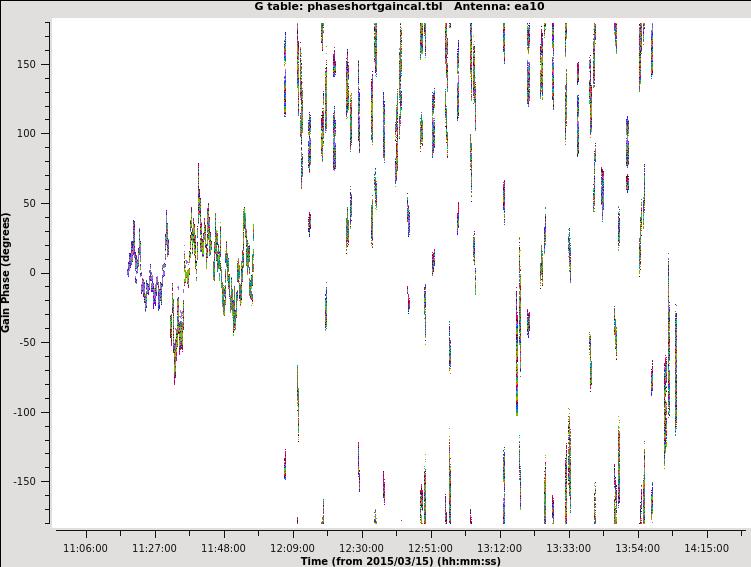Click the 14:15:00 time tick label
Screen dimensions: 751x567
click(x=706, y=548)
